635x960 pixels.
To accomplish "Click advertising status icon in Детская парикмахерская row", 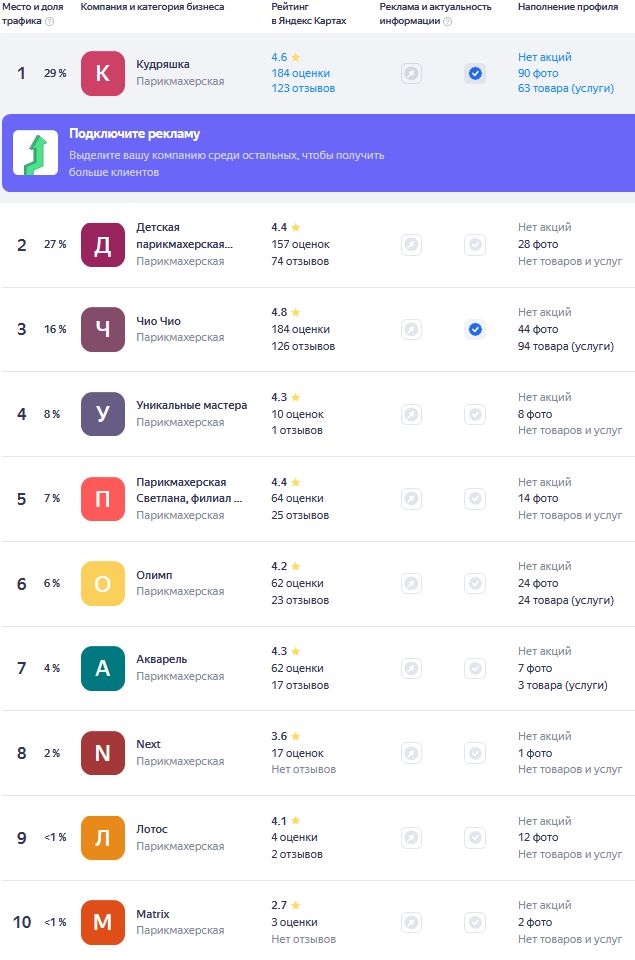I will pyautogui.click(x=411, y=245).
